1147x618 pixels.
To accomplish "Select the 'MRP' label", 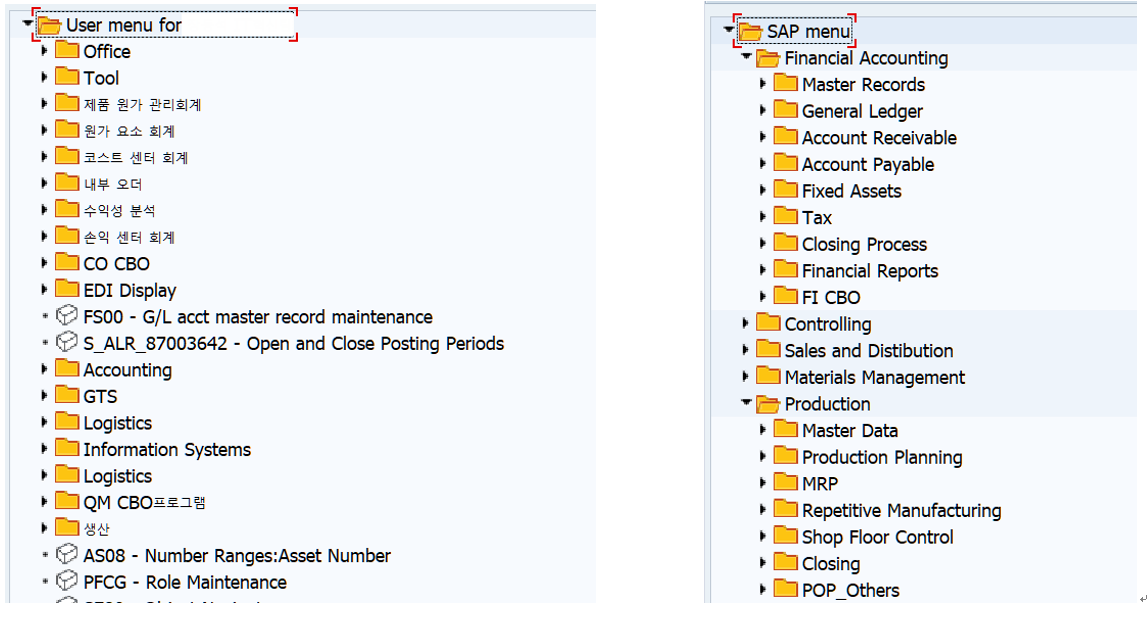I will (819, 483).
